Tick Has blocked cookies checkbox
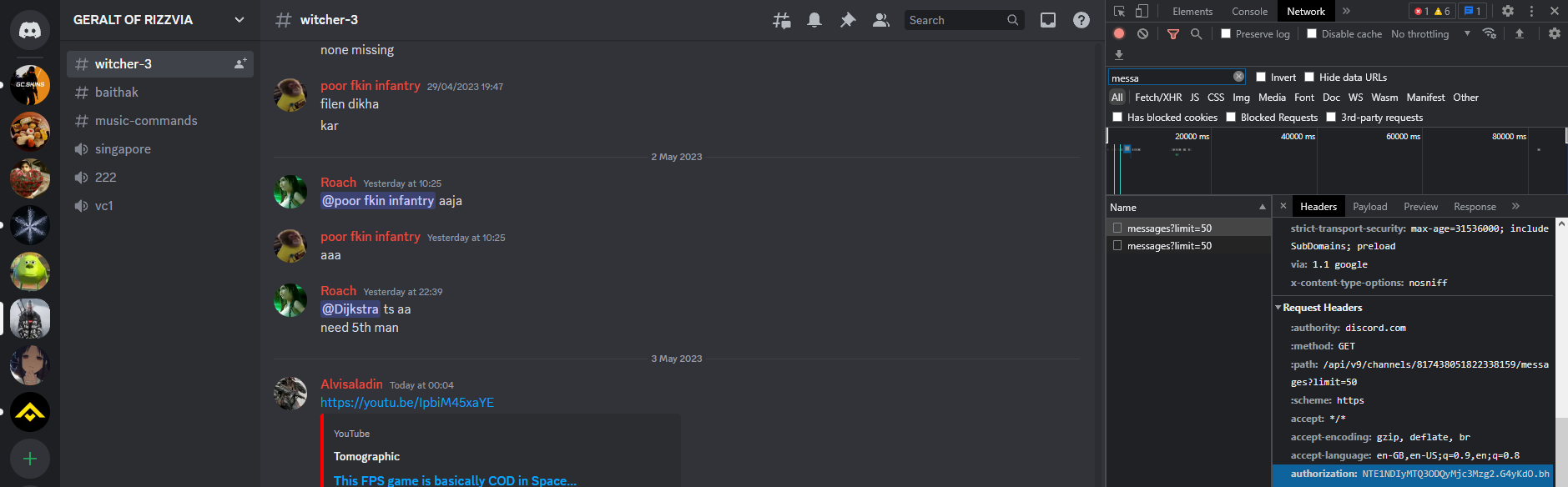This screenshot has height=487, width=1568. [x=1117, y=117]
